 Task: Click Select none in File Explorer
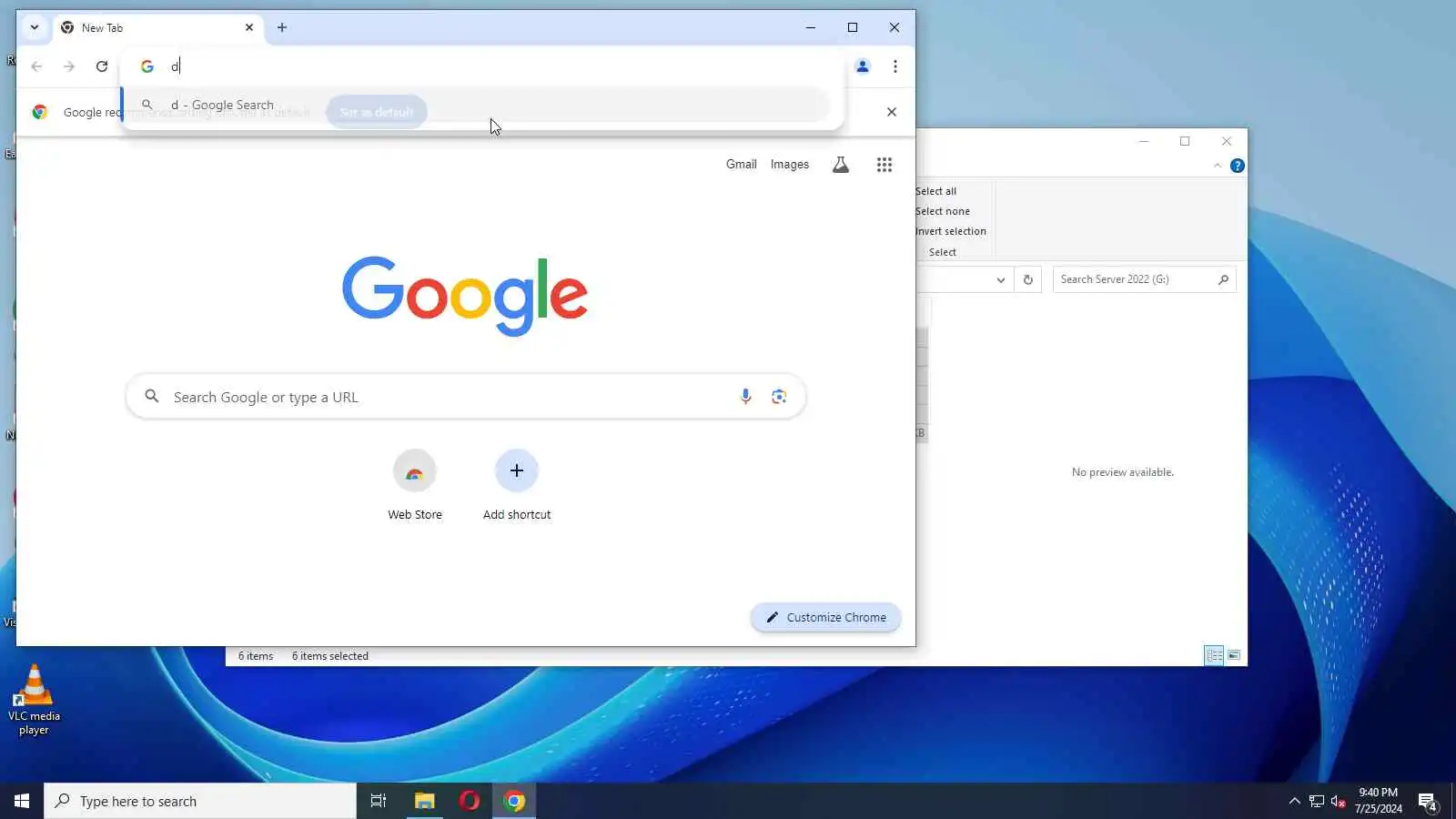[943, 211]
